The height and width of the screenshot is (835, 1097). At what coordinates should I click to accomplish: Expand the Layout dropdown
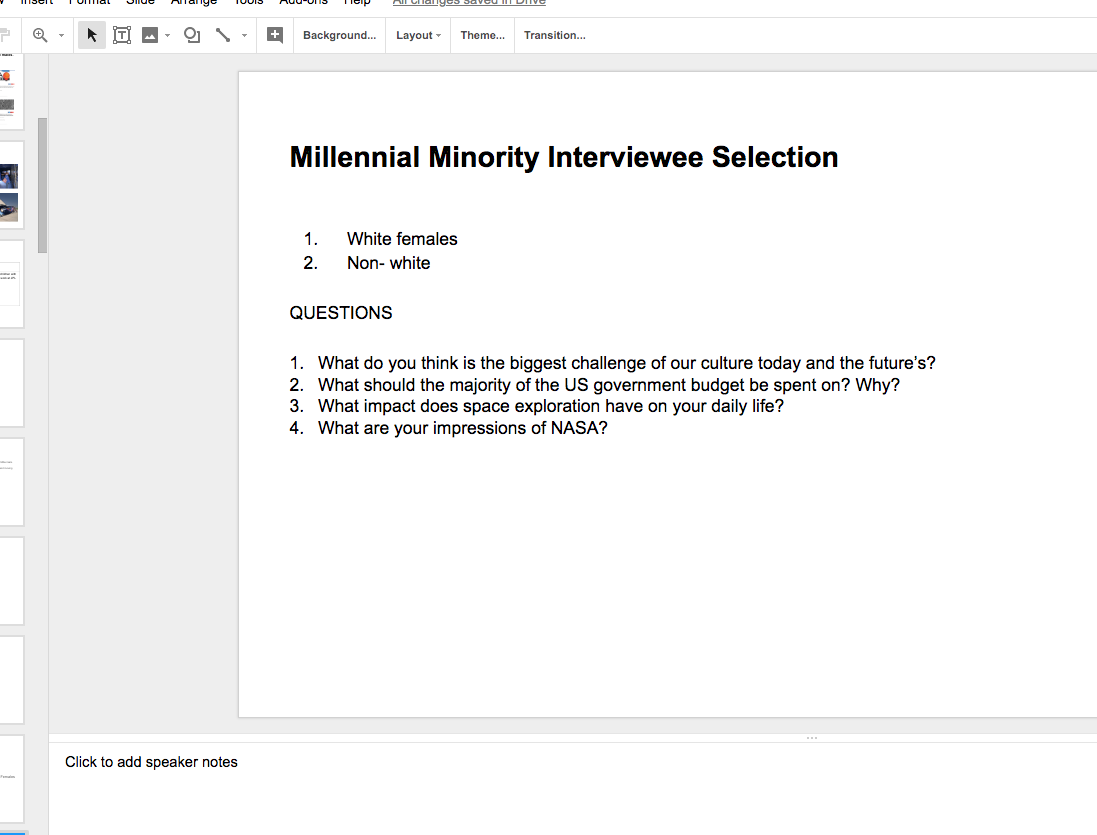(418, 35)
